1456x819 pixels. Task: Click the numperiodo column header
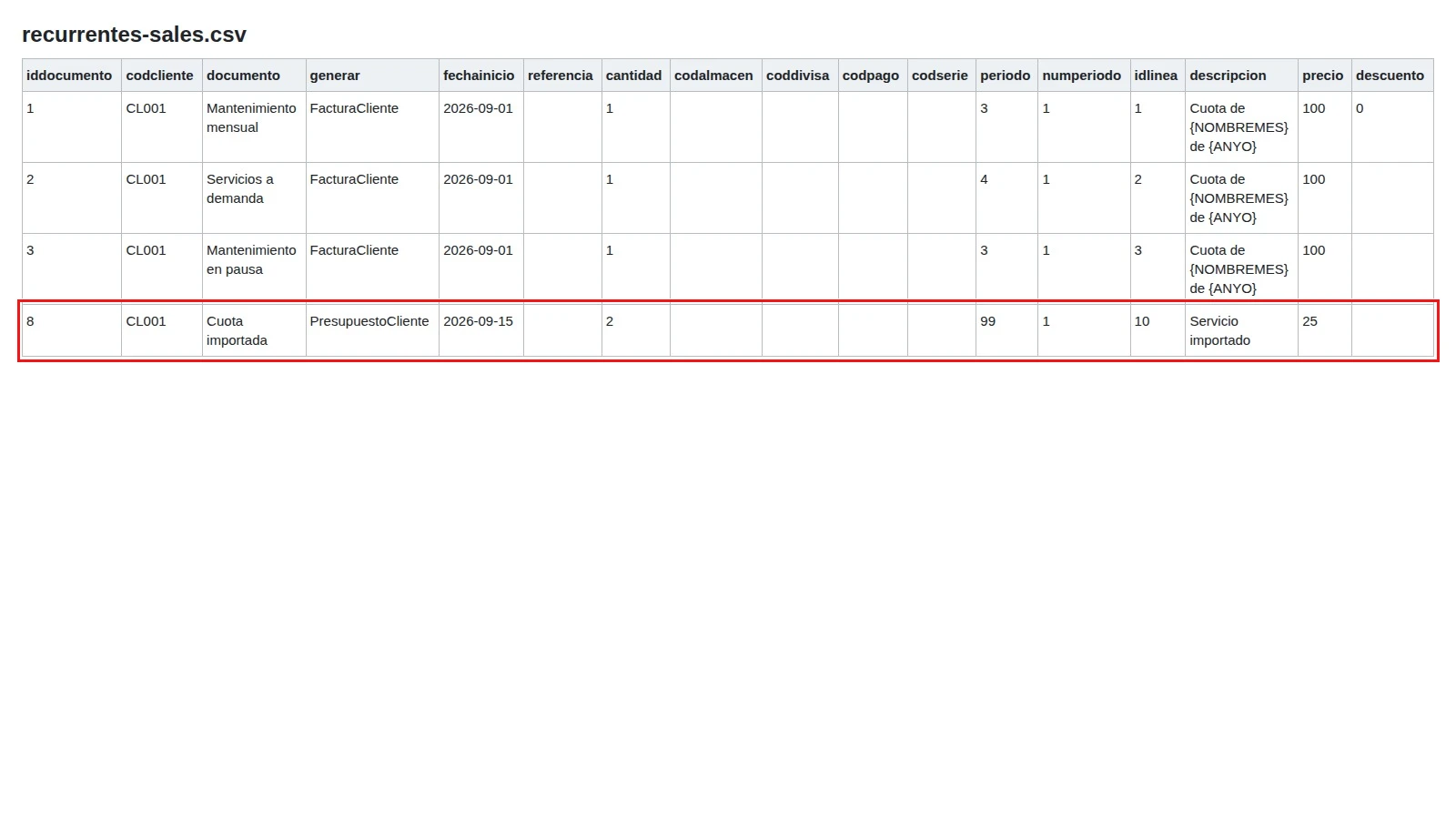(x=1084, y=76)
